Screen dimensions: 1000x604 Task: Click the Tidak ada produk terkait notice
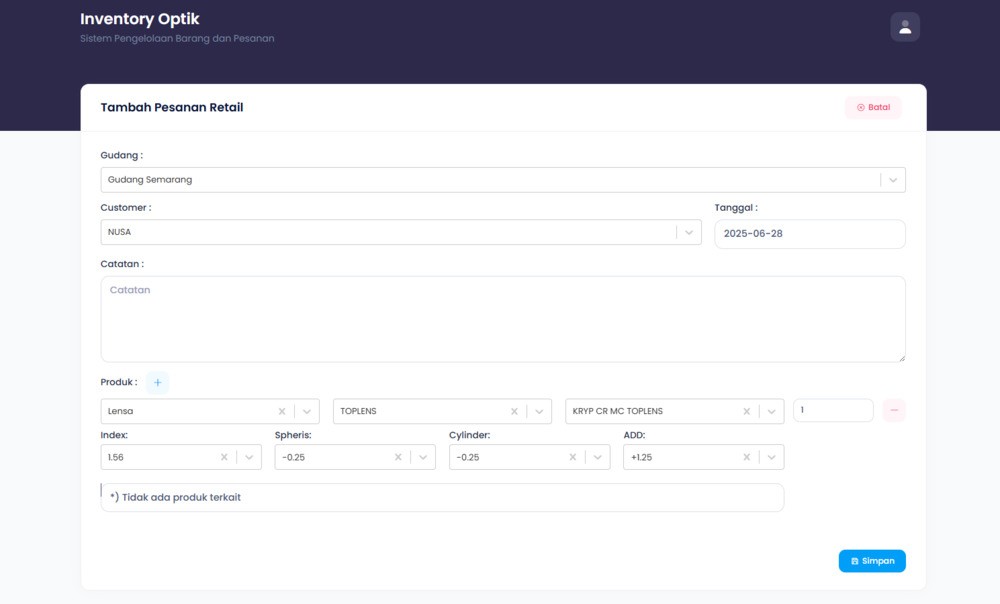[x=442, y=497]
